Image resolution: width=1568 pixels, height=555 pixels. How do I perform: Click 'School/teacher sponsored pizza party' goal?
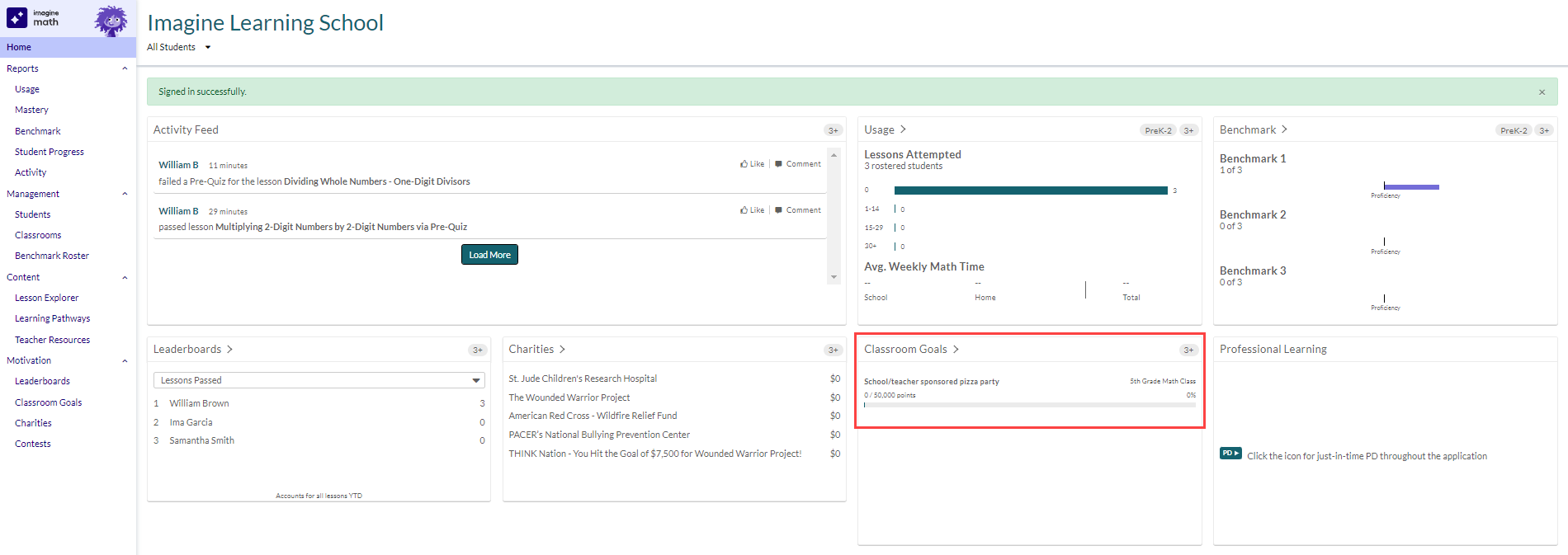click(932, 382)
